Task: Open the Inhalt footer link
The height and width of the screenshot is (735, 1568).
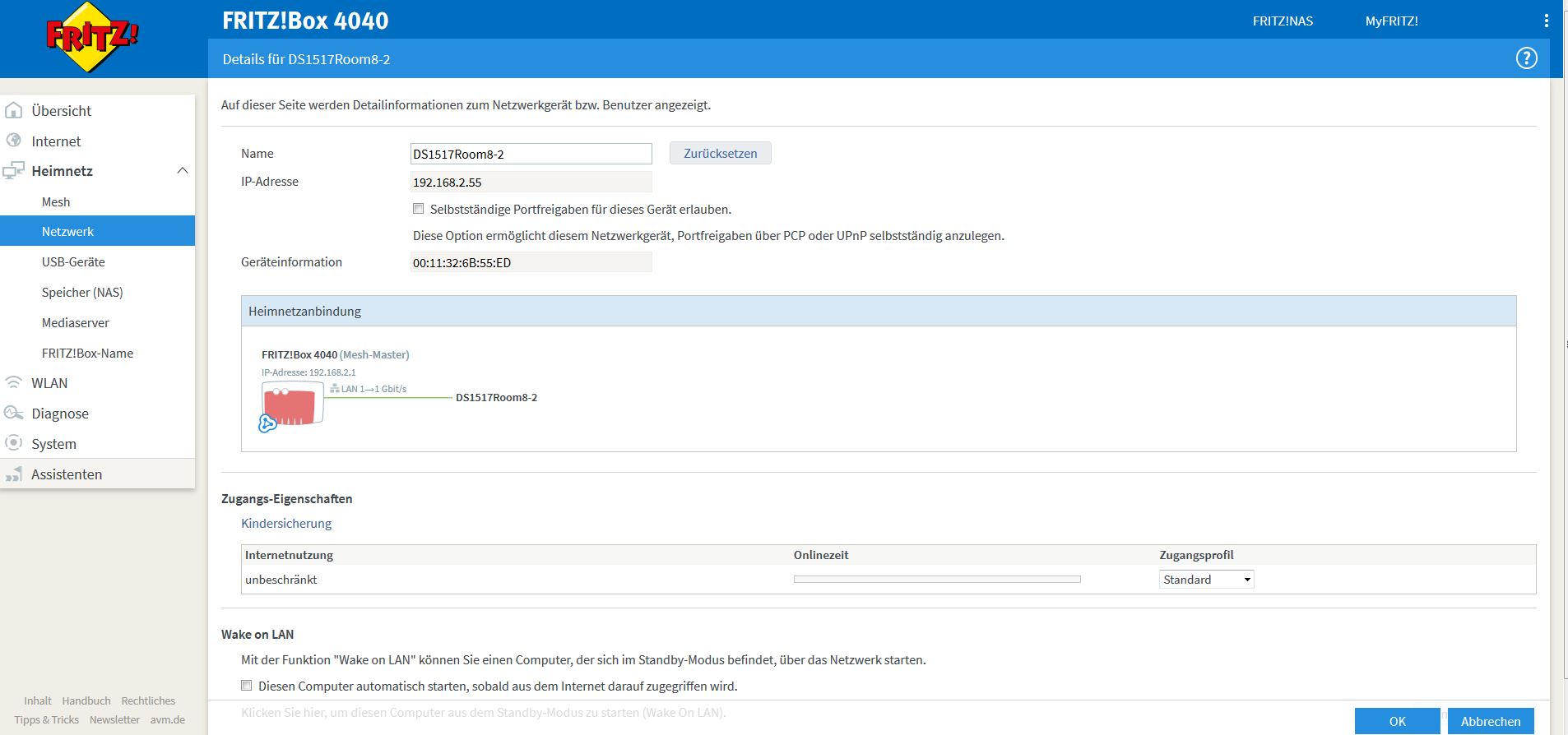Action: click(38, 700)
